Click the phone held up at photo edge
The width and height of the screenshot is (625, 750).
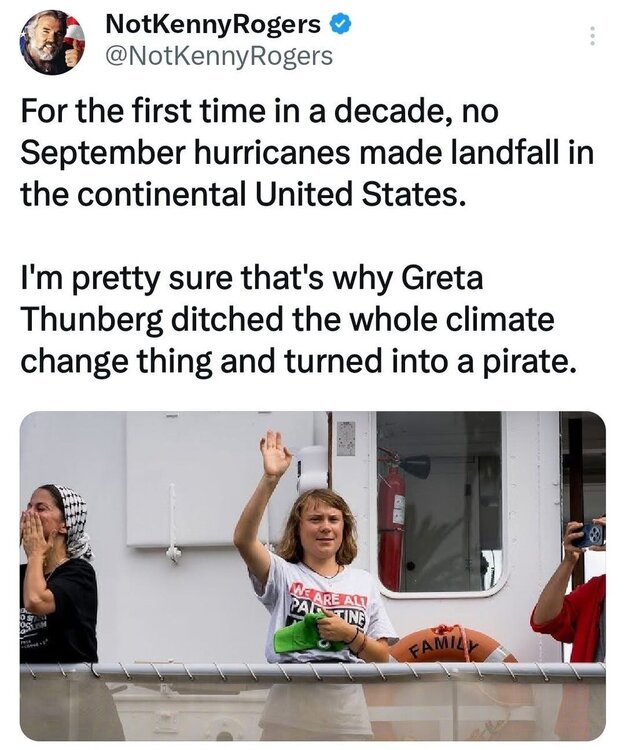tap(591, 533)
